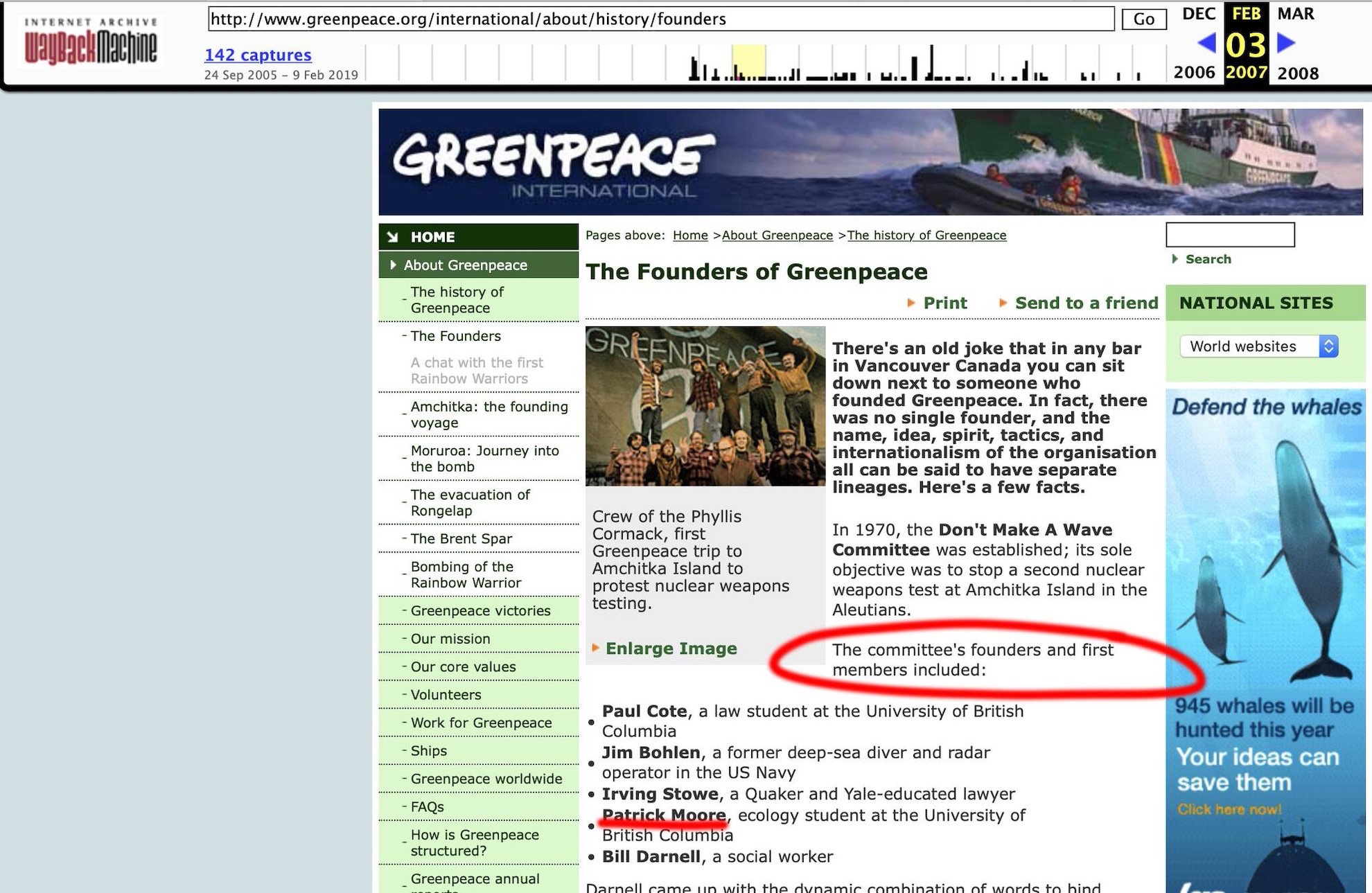Click the Search arrow icon
This screenshot has width=1372, height=893.
click(1175, 258)
